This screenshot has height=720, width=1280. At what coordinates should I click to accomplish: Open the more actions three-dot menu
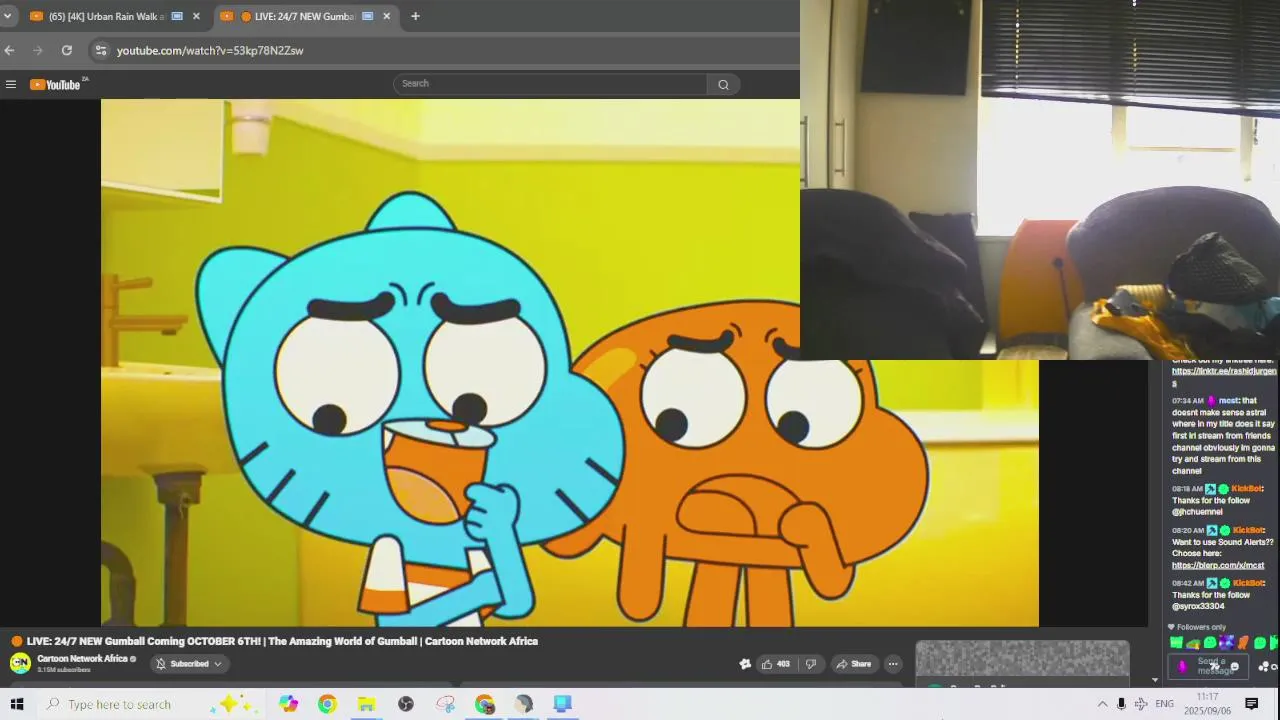pyautogui.click(x=893, y=664)
